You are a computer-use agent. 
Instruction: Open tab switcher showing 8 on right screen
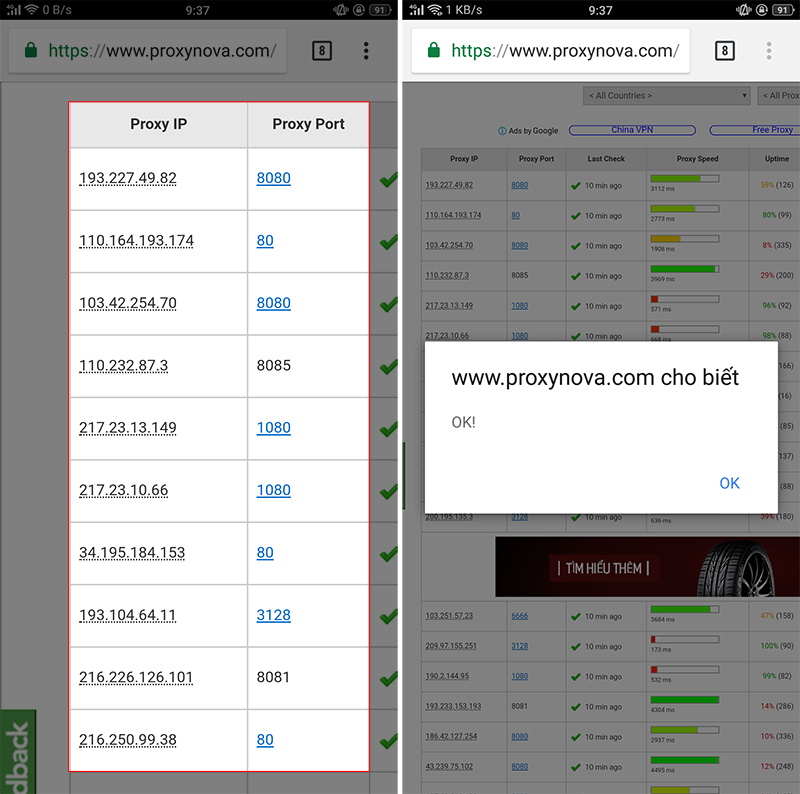(x=724, y=51)
